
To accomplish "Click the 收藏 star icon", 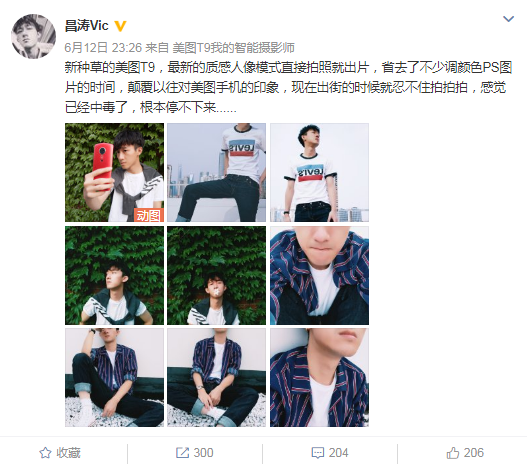I will tap(45, 453).
